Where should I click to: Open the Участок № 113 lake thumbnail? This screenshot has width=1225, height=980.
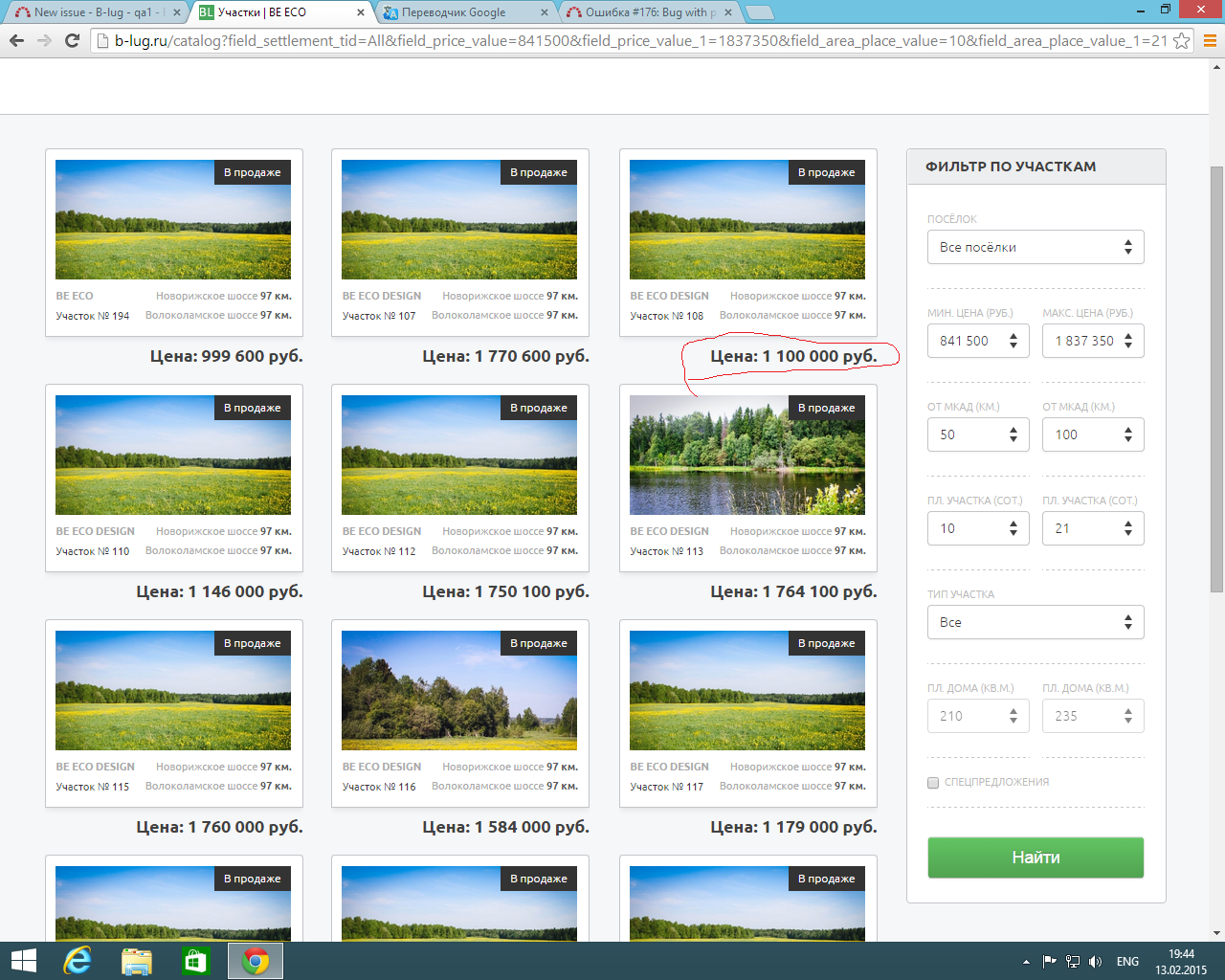(746, 455)
